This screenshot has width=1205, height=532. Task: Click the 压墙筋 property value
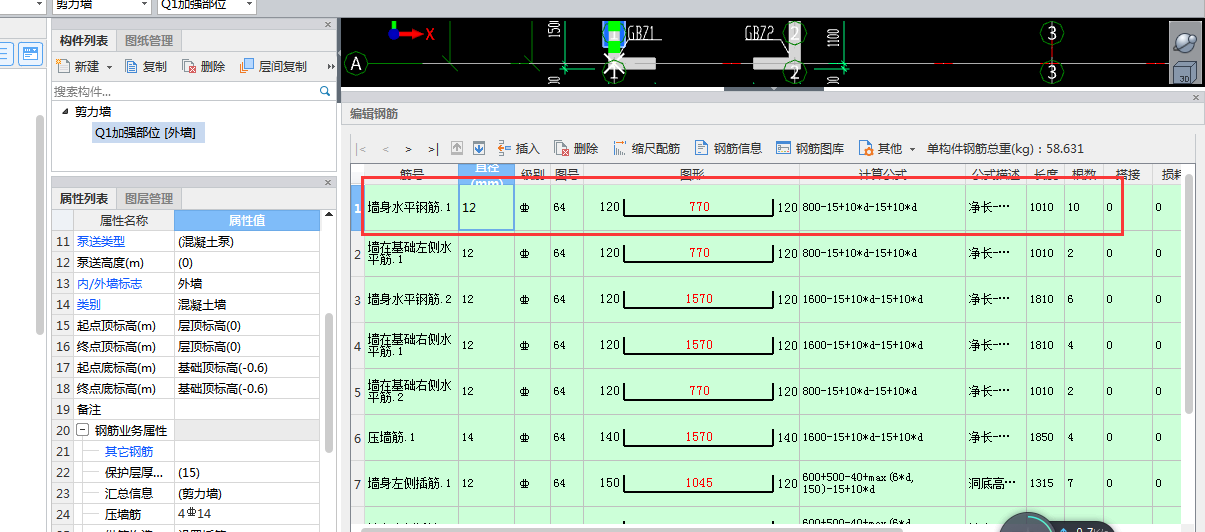point(247,515)
